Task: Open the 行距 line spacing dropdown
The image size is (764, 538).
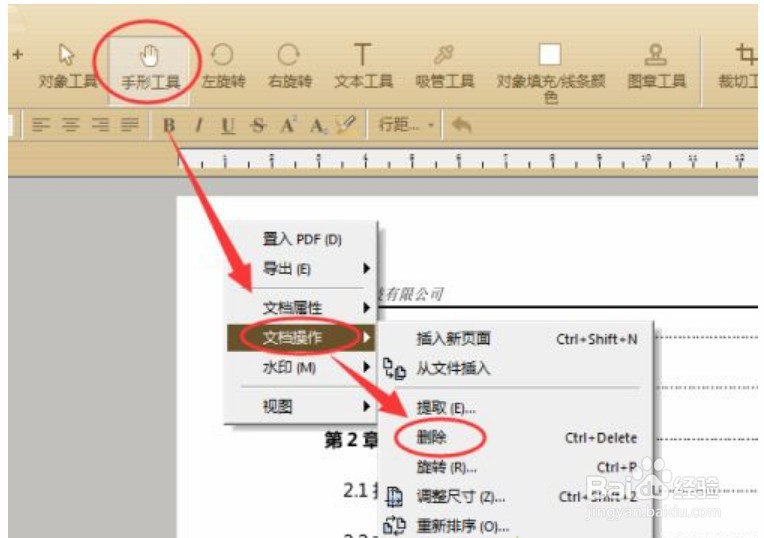Action: point(406,125)
